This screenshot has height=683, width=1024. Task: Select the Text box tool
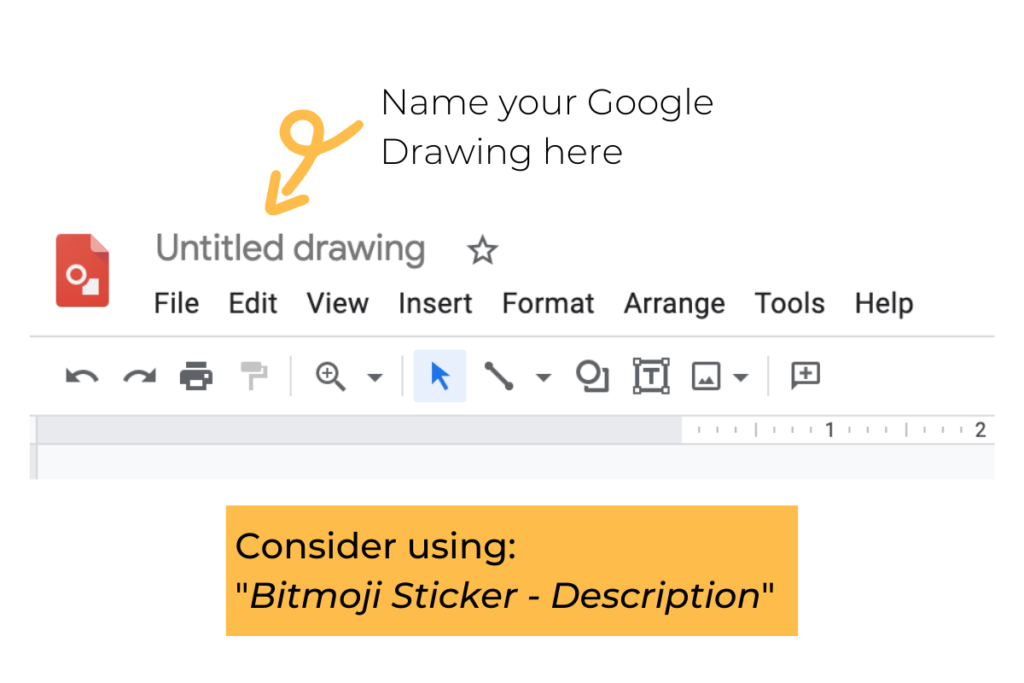pyautogui.click(x=651, y=376)
